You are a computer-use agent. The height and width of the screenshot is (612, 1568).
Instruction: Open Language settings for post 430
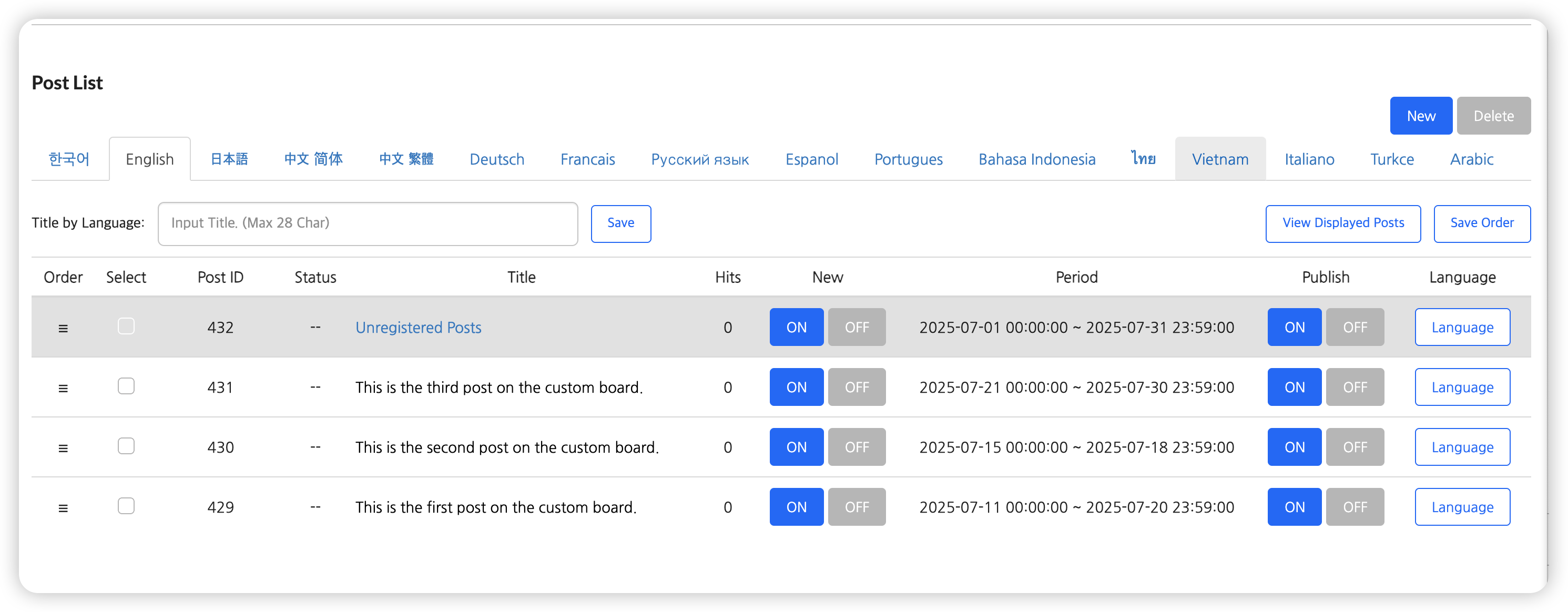[x=1461, y=447]
